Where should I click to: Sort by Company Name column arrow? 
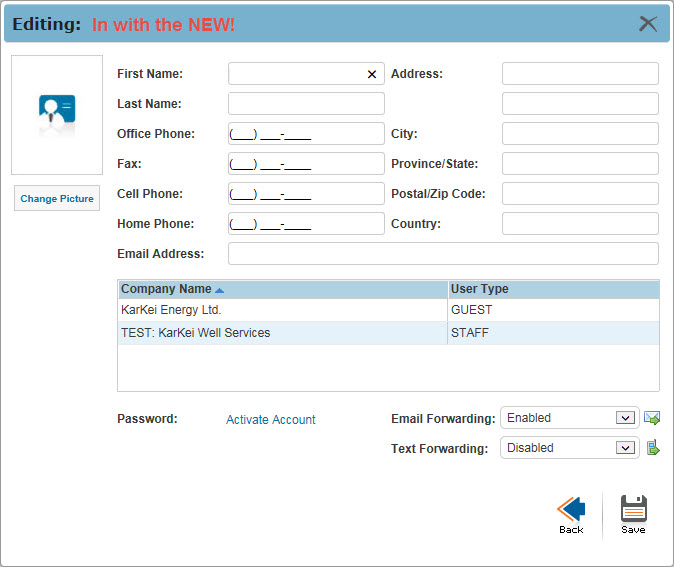pos(220,290)
